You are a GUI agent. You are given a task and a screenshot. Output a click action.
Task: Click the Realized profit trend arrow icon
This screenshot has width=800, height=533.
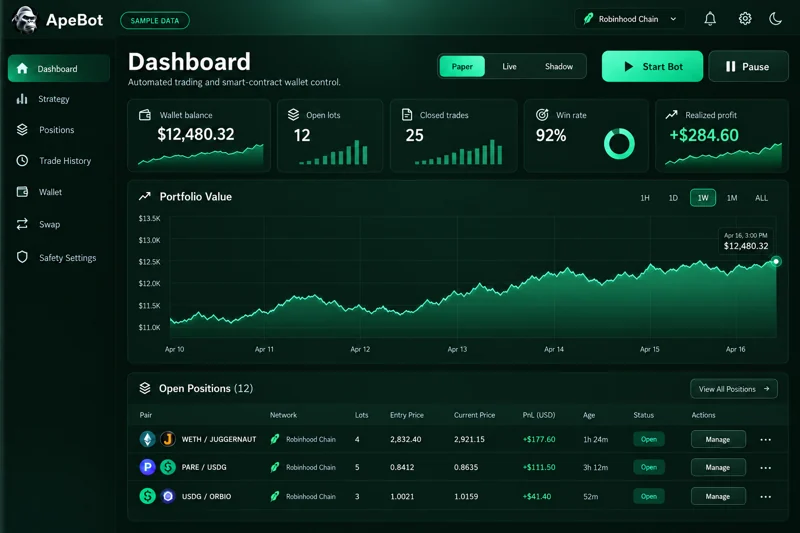click(x=671, y=115)
